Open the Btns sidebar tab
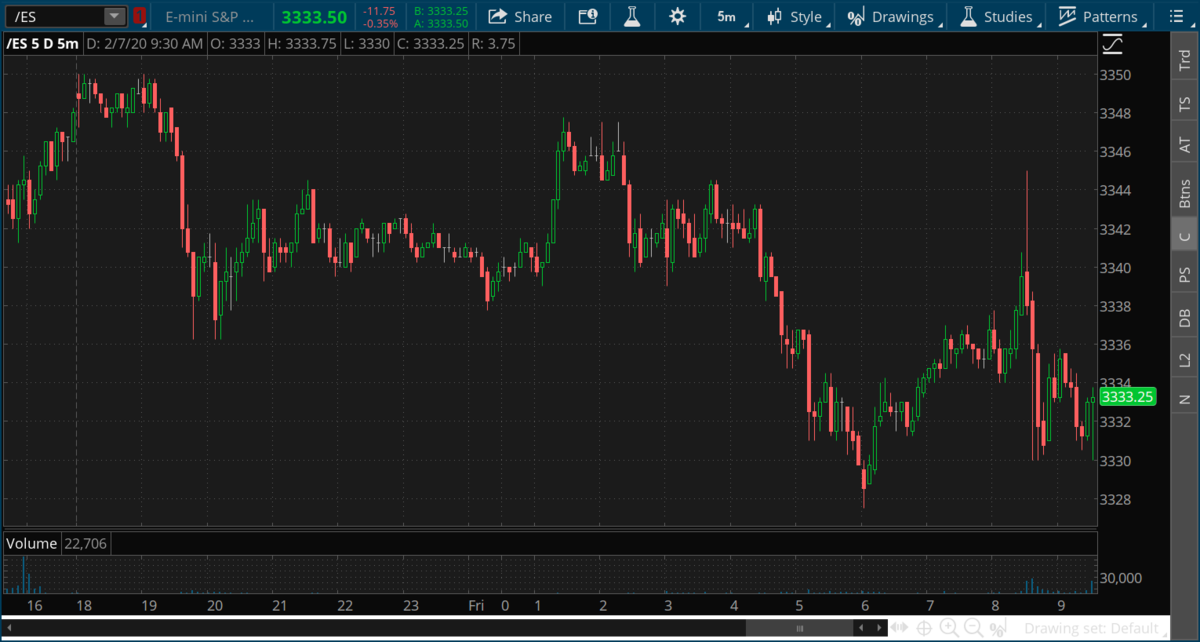The height and width of the screenshot is (642, 1200). 1185,191
